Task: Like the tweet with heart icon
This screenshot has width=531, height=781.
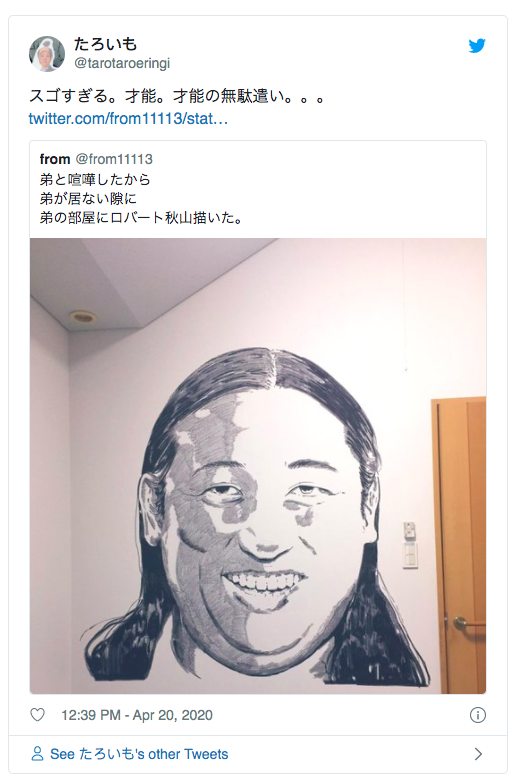Action: [x=37, y=715]
